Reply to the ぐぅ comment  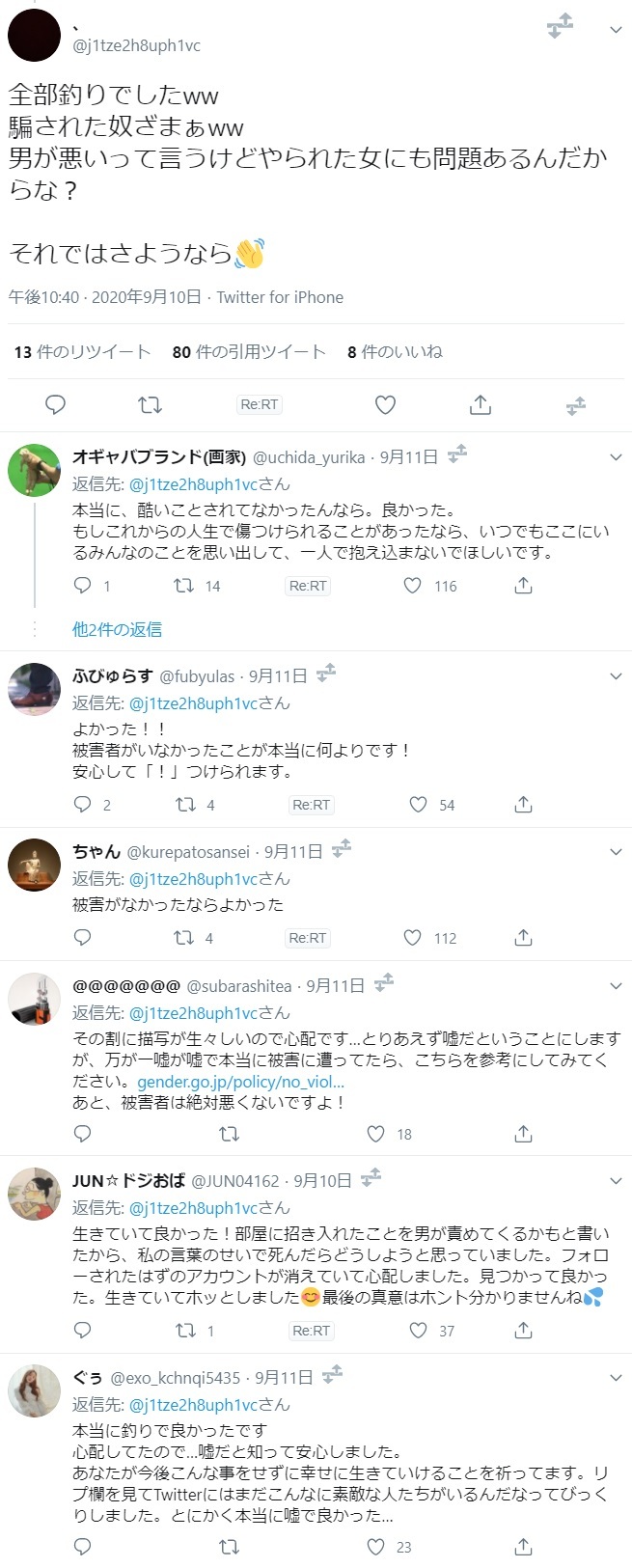83,1547
